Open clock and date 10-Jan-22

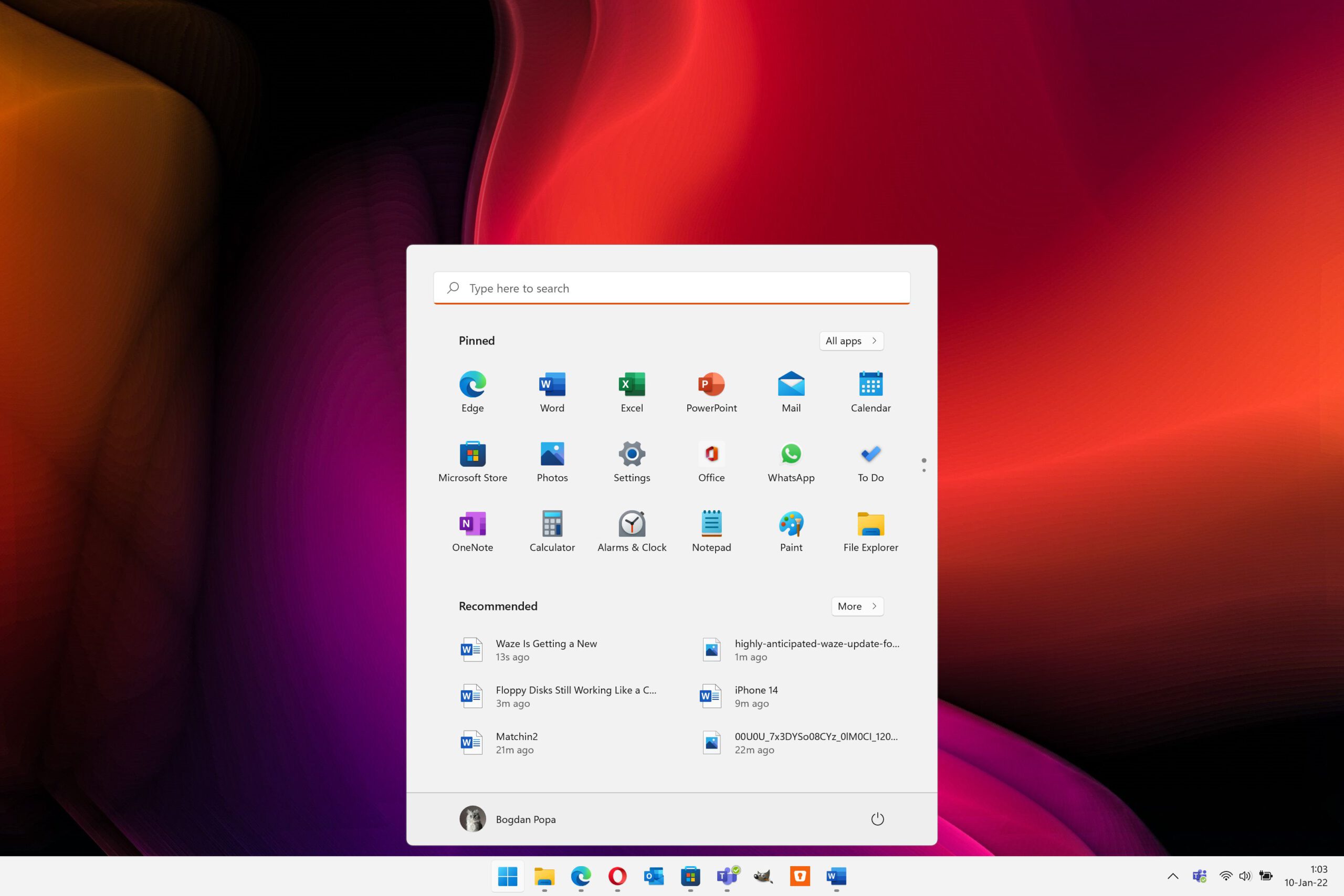point(1306,876)
